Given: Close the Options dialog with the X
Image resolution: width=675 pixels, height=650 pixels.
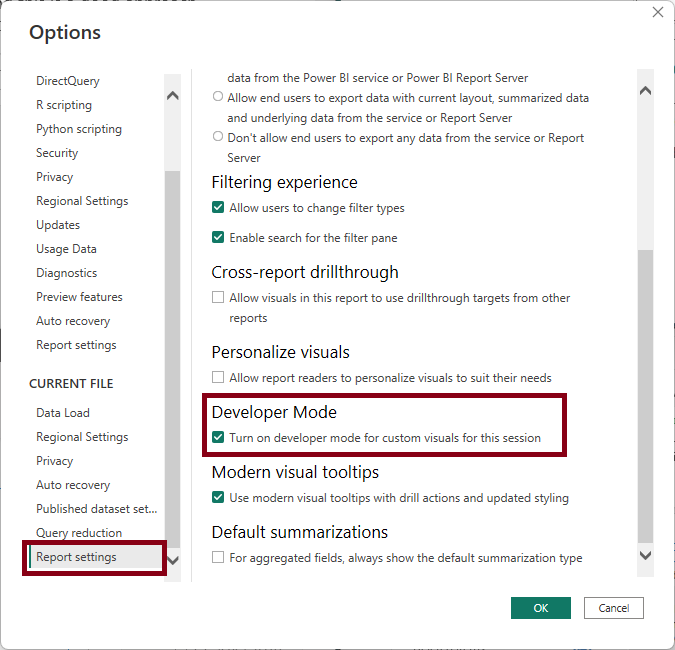Looking at the screenshot, I should pyautogui.click(x=657, y=12).
